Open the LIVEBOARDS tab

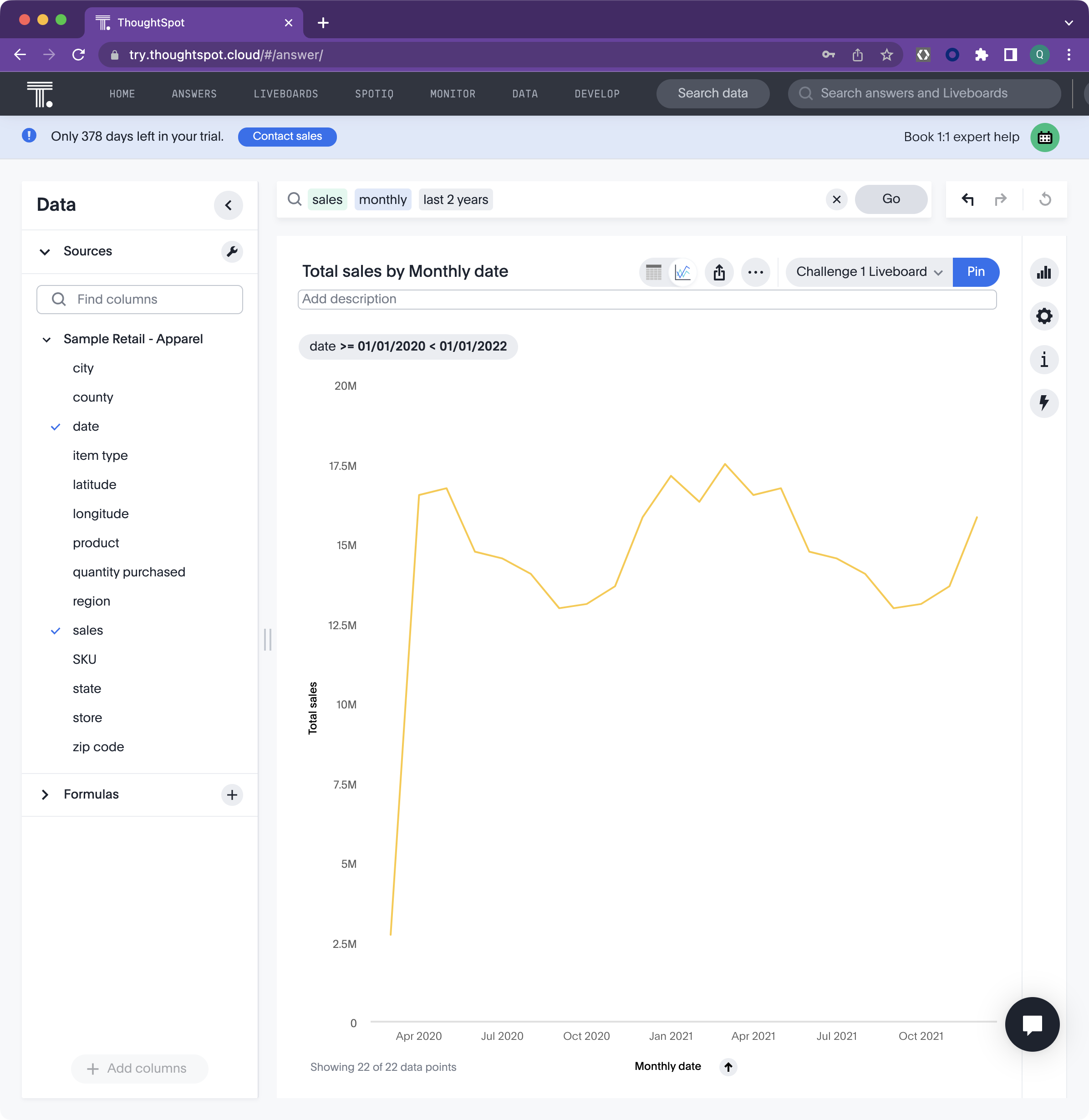point(285,94)
